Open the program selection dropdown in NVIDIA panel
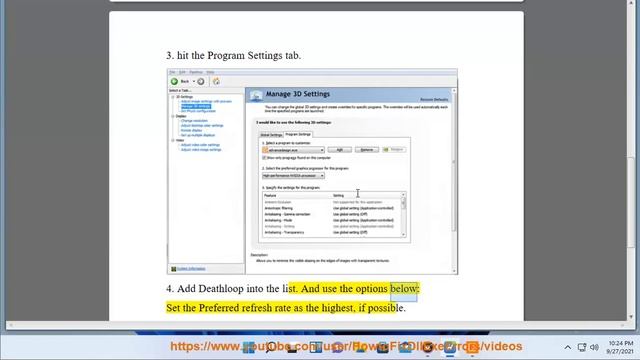The image size is (640, 360). click(293, 150)
